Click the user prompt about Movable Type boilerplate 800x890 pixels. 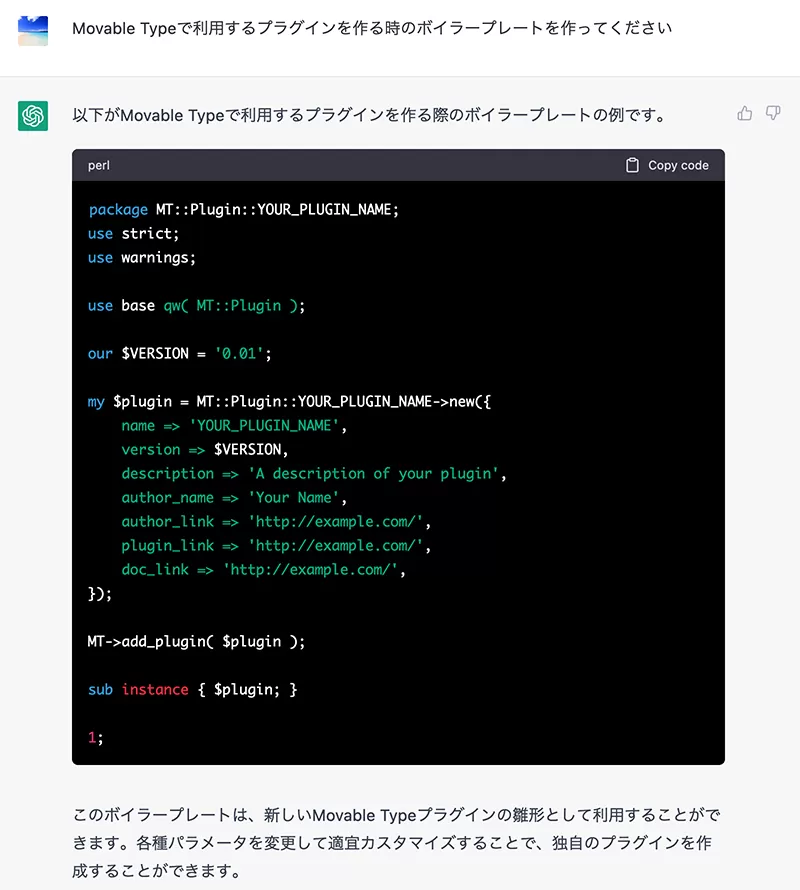372,28
